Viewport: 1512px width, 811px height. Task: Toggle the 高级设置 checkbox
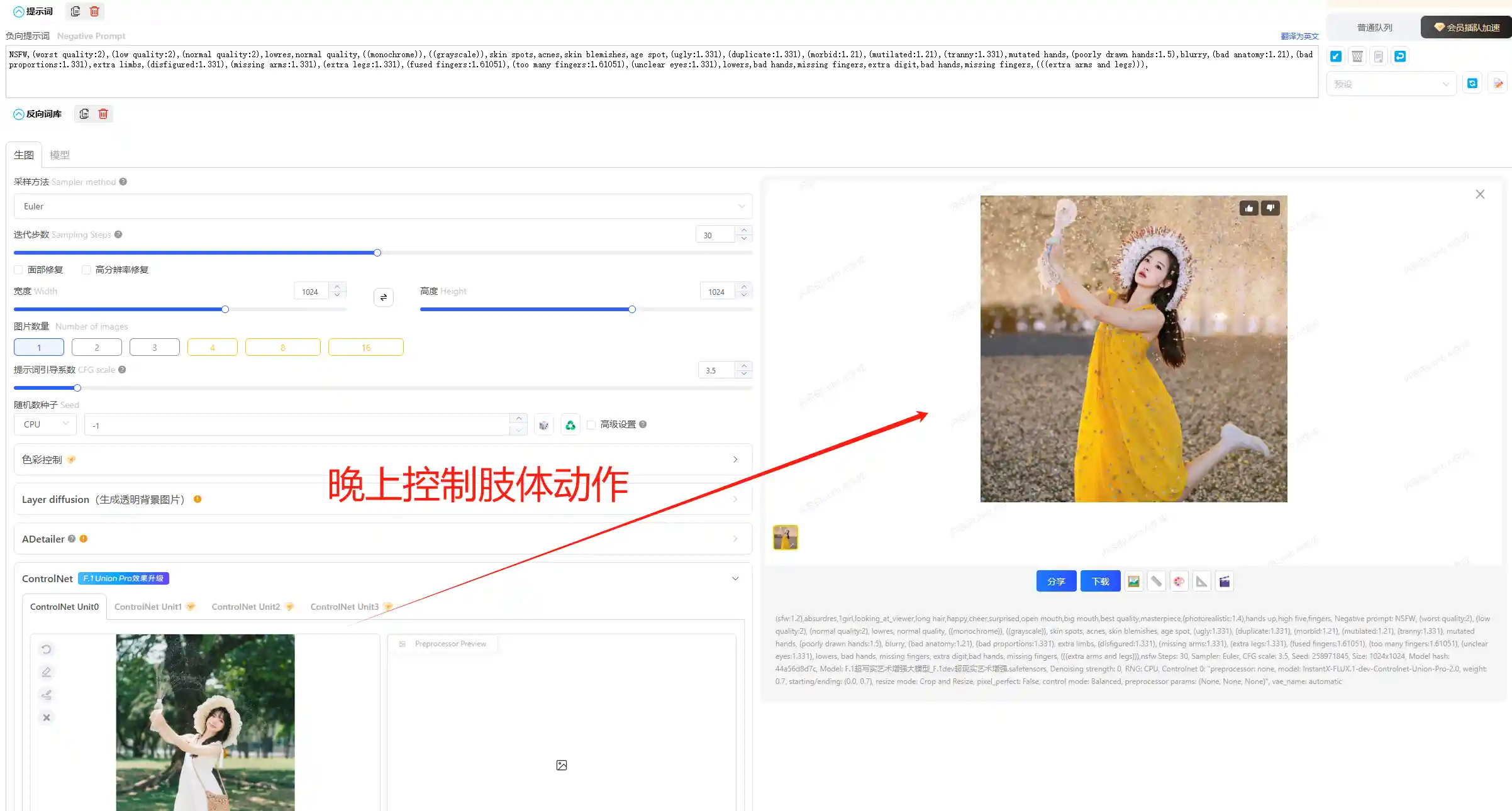pos(591,425)
